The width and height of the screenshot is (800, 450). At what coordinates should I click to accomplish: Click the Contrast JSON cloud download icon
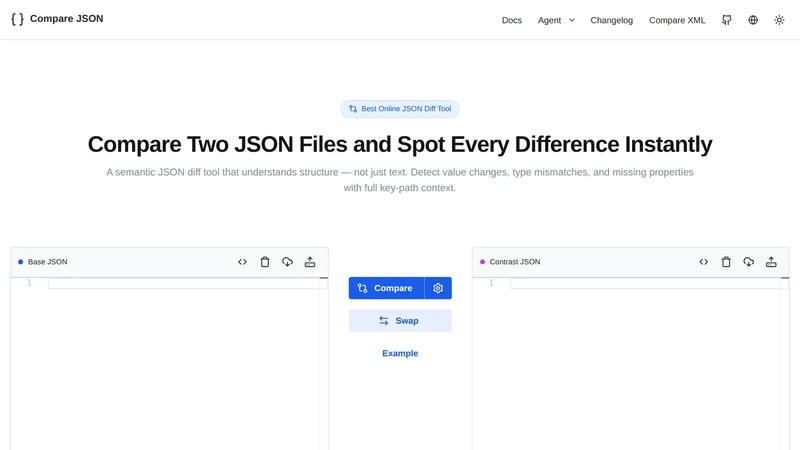point(748,262)
